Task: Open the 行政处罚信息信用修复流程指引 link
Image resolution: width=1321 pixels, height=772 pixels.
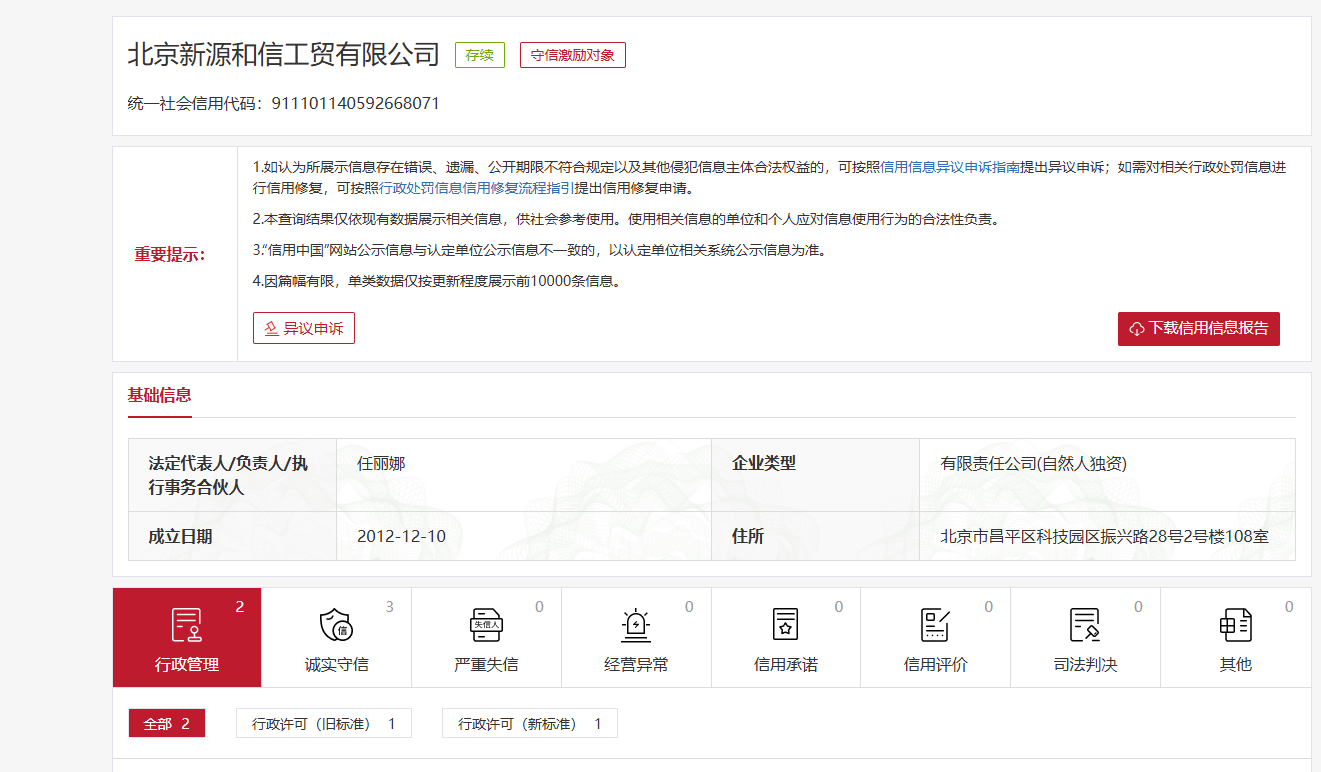Action: [x=477, y=188]
